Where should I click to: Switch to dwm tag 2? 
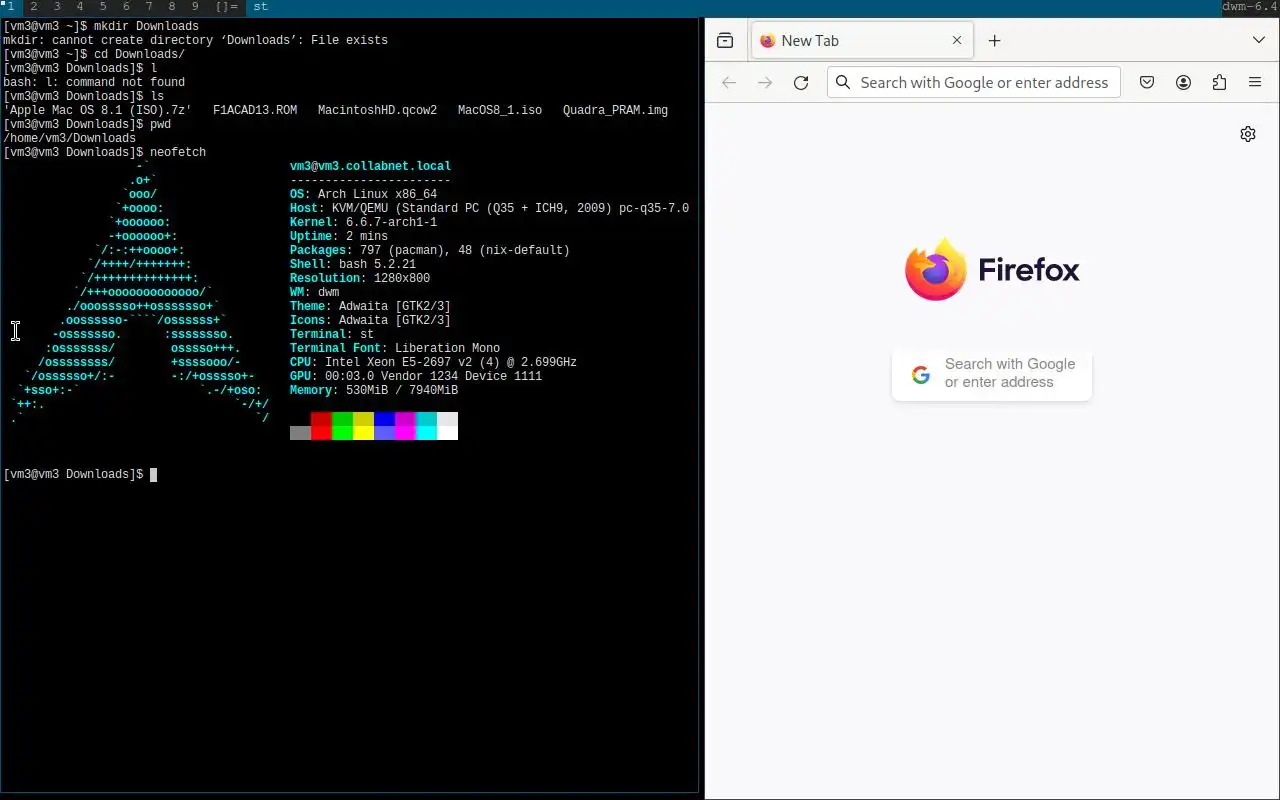(34, 7)
